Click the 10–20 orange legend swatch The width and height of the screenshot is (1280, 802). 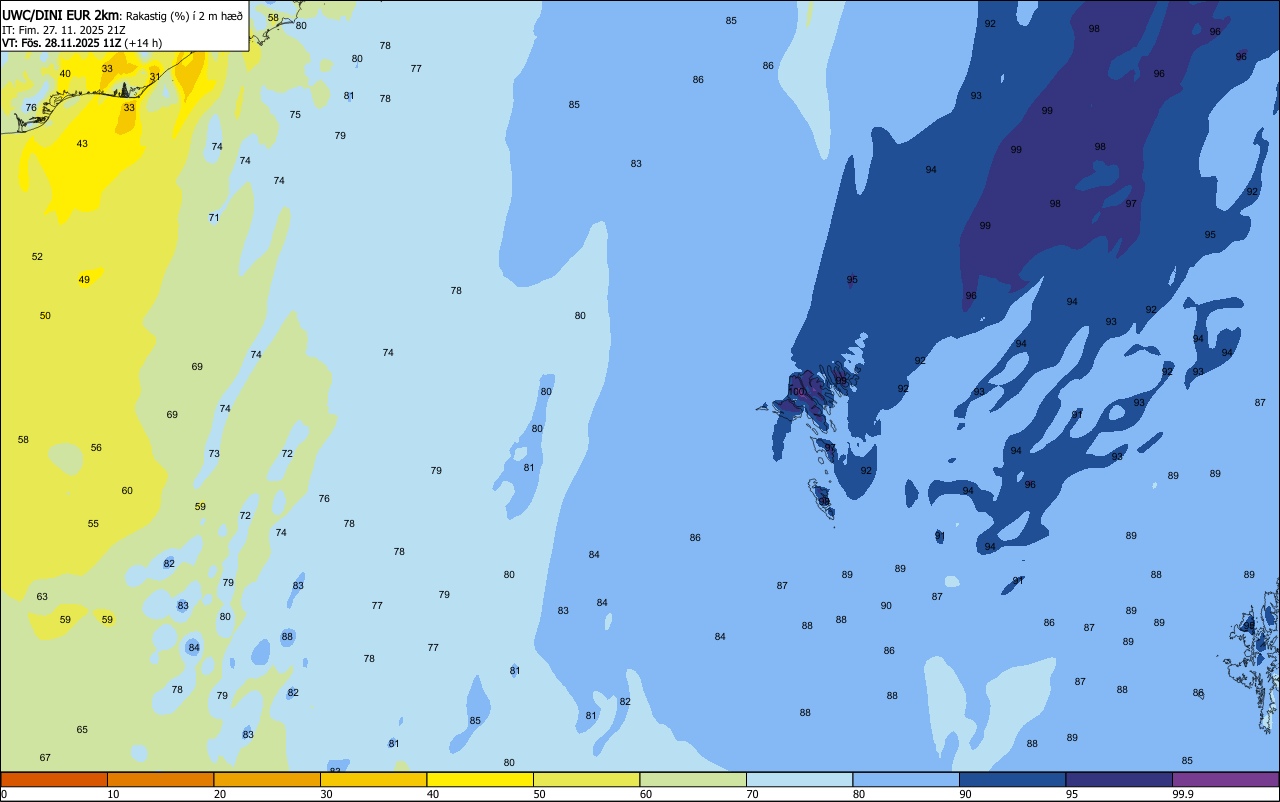coord(160,779)
